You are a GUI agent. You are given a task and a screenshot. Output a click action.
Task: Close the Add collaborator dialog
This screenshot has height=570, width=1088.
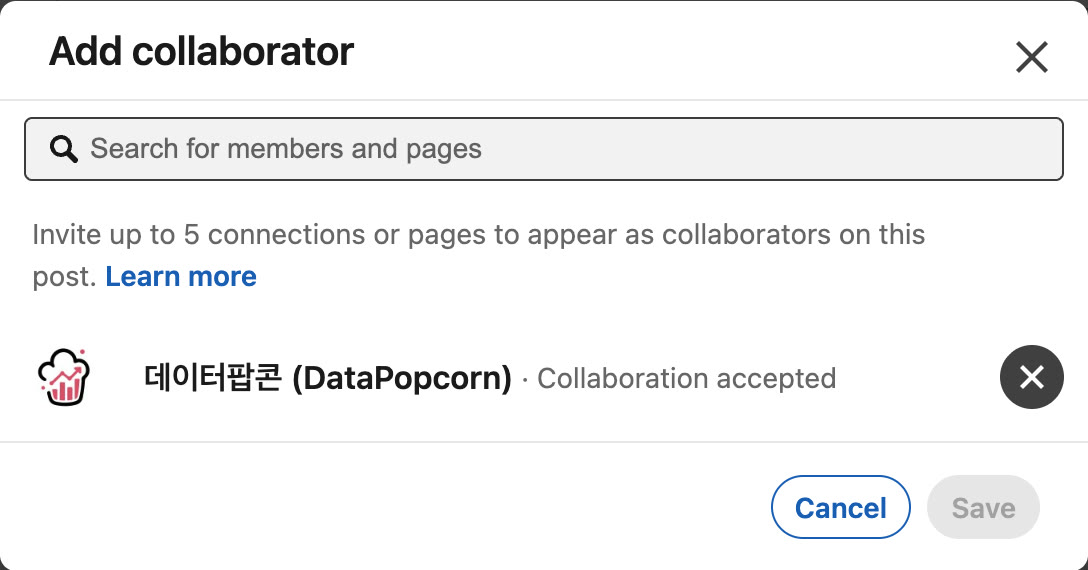pyautogui.click(x=1032, y=57)
